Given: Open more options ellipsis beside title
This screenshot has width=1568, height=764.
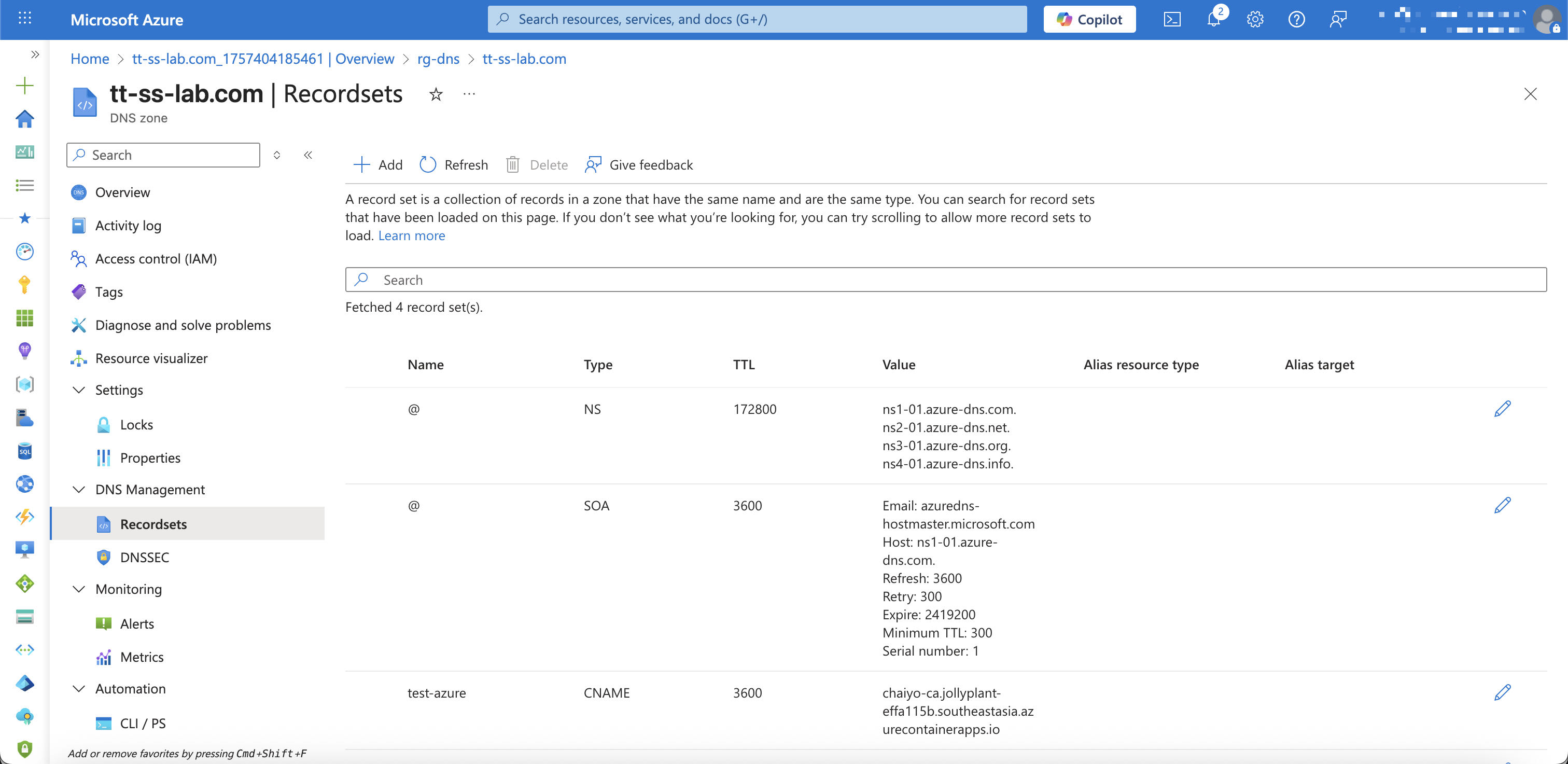Looking at the screenshot, I should [469, 94].
